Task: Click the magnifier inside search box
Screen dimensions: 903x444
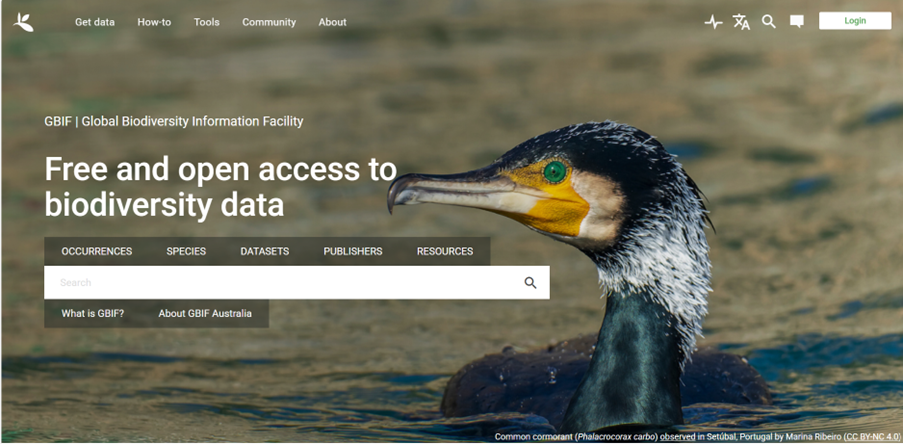Action: point(530,283)
